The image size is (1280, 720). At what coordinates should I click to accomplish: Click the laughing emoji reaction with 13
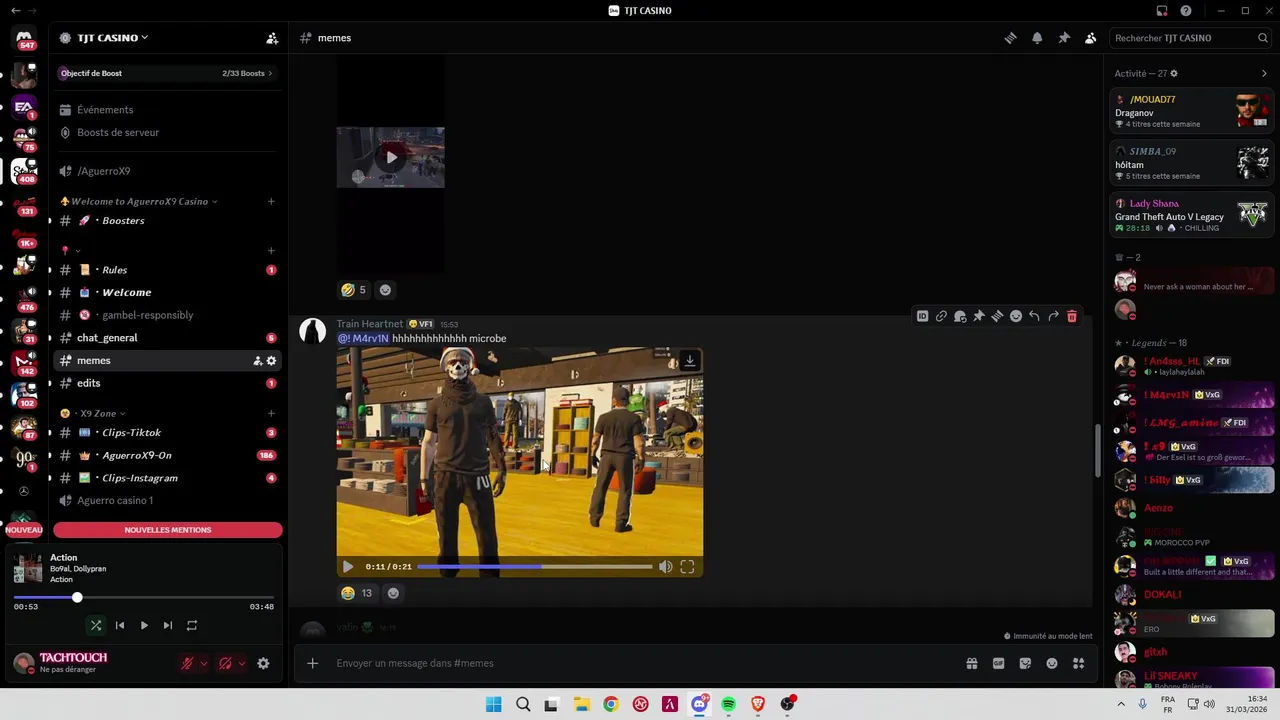(357, 593)
